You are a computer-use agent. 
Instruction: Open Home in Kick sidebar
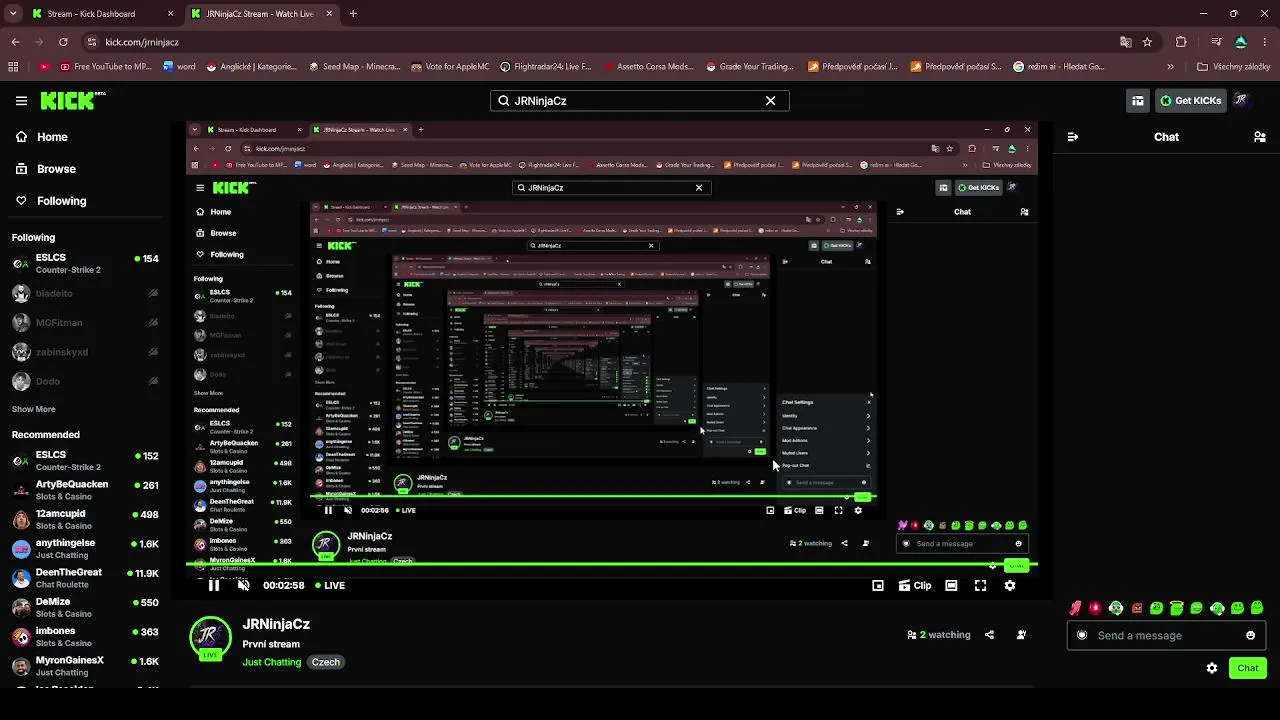(43, 137)
